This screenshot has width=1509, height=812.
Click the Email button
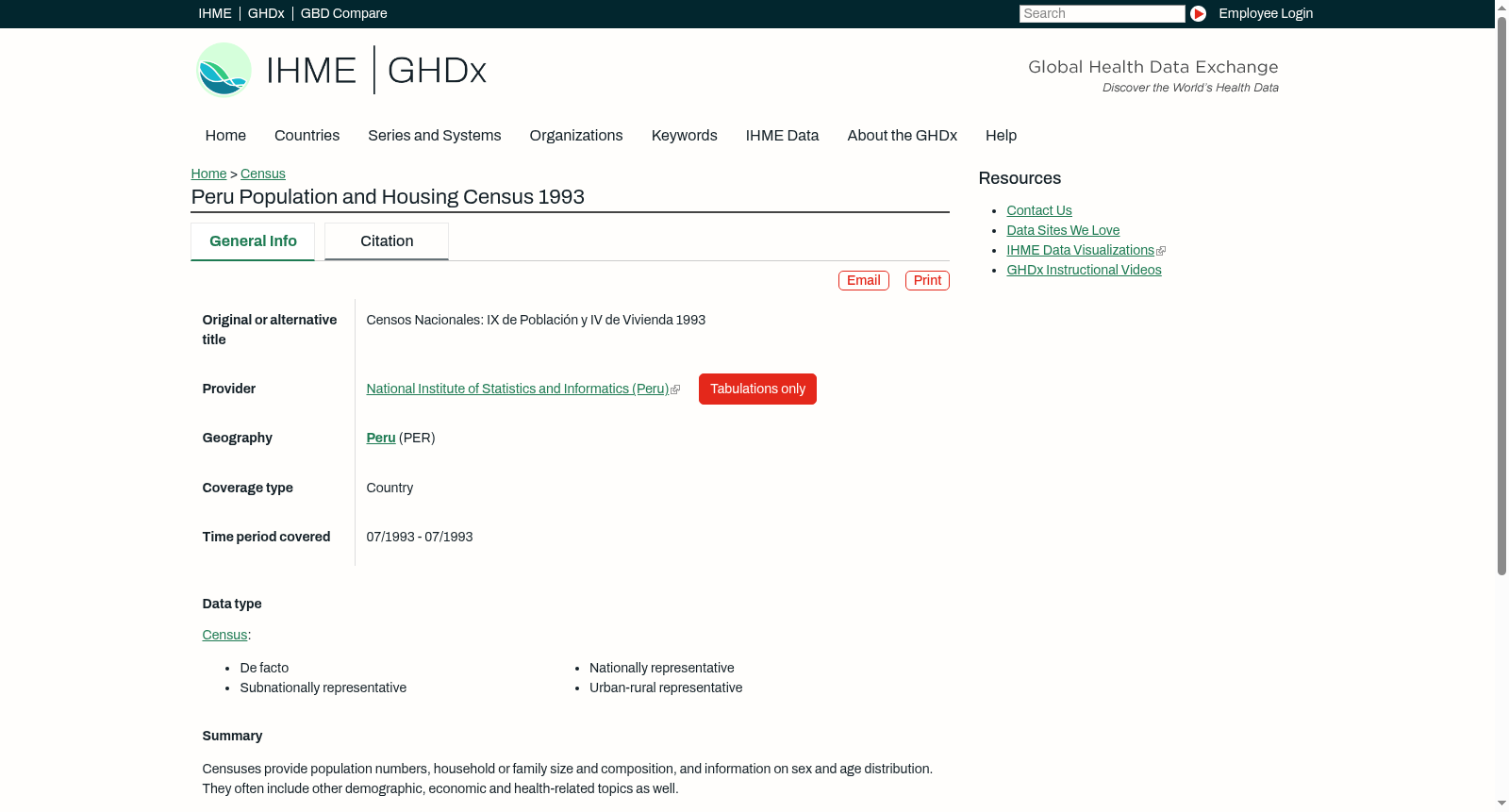(x=864, y=281)
